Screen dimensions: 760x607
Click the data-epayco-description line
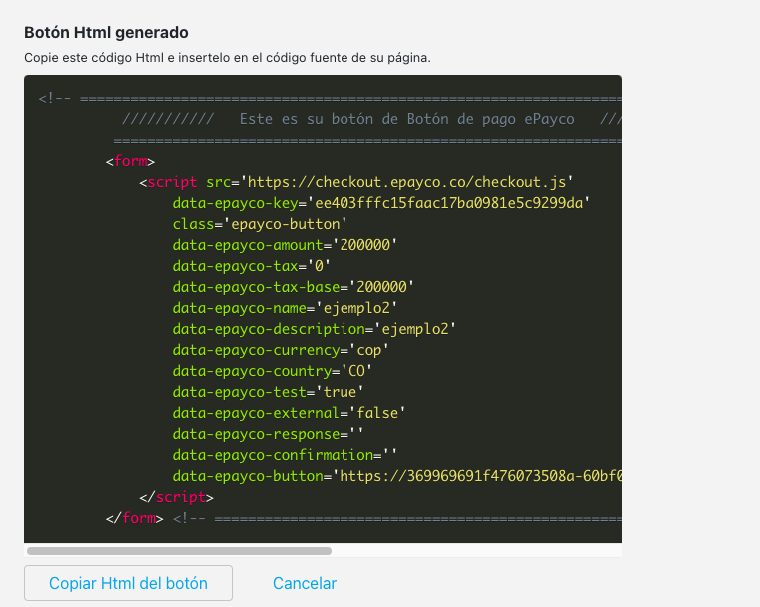point(314,329)
